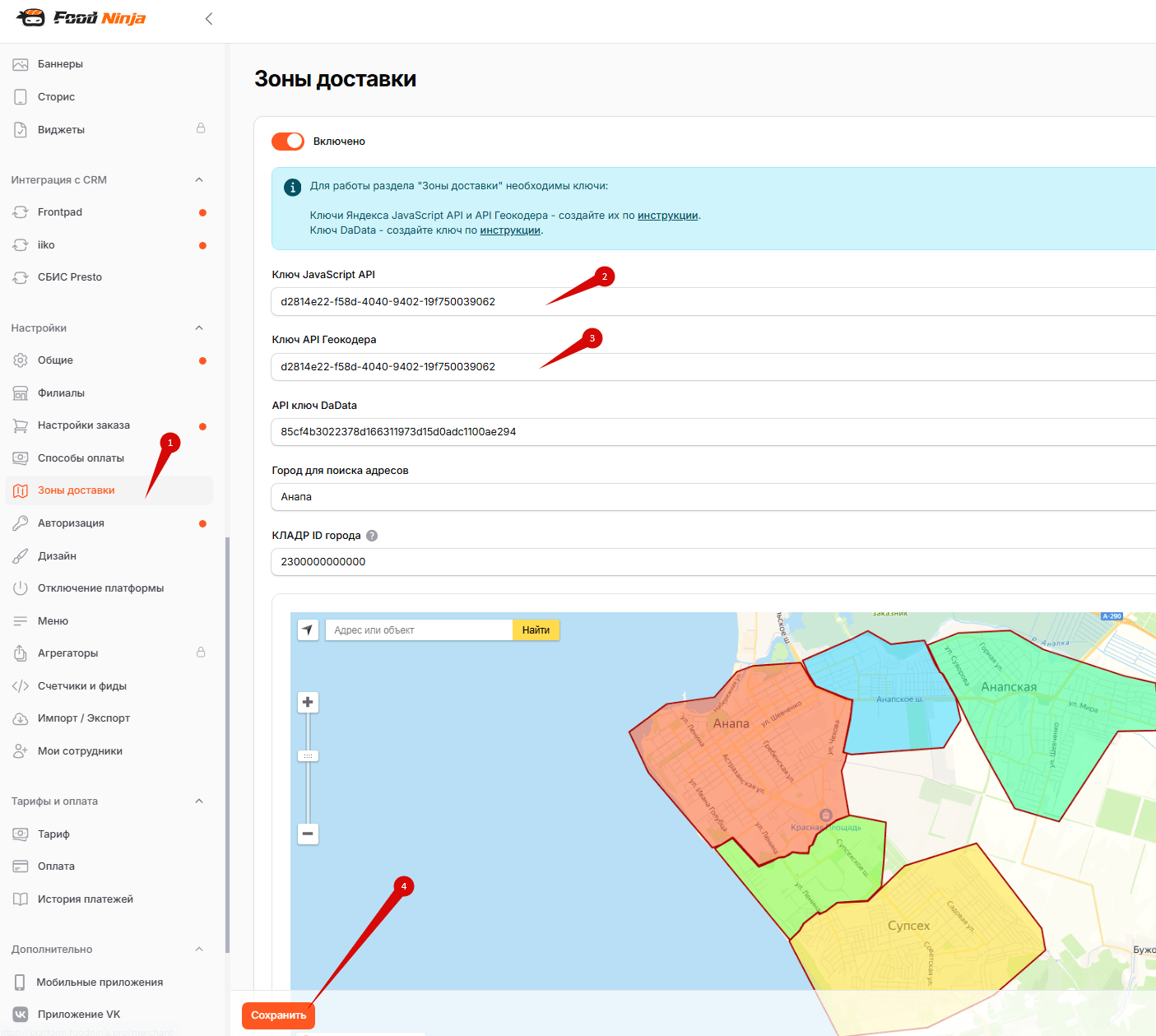The height and width of the screenshot is (1036, 1156).
Task: Click the lock icon next to Виджеты
Action: point(201,128)
